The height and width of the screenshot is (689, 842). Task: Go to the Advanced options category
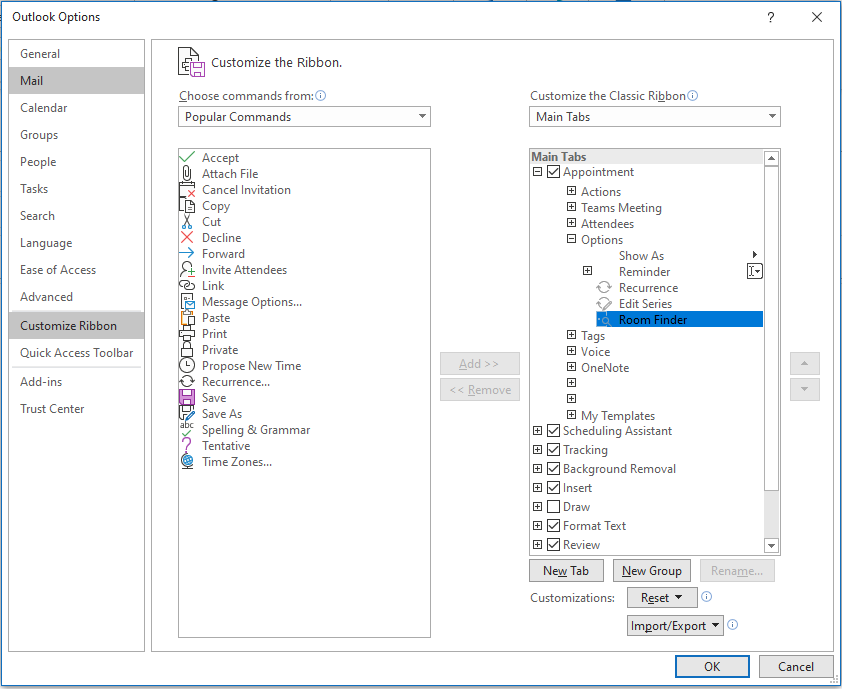[x=76, y=296]
